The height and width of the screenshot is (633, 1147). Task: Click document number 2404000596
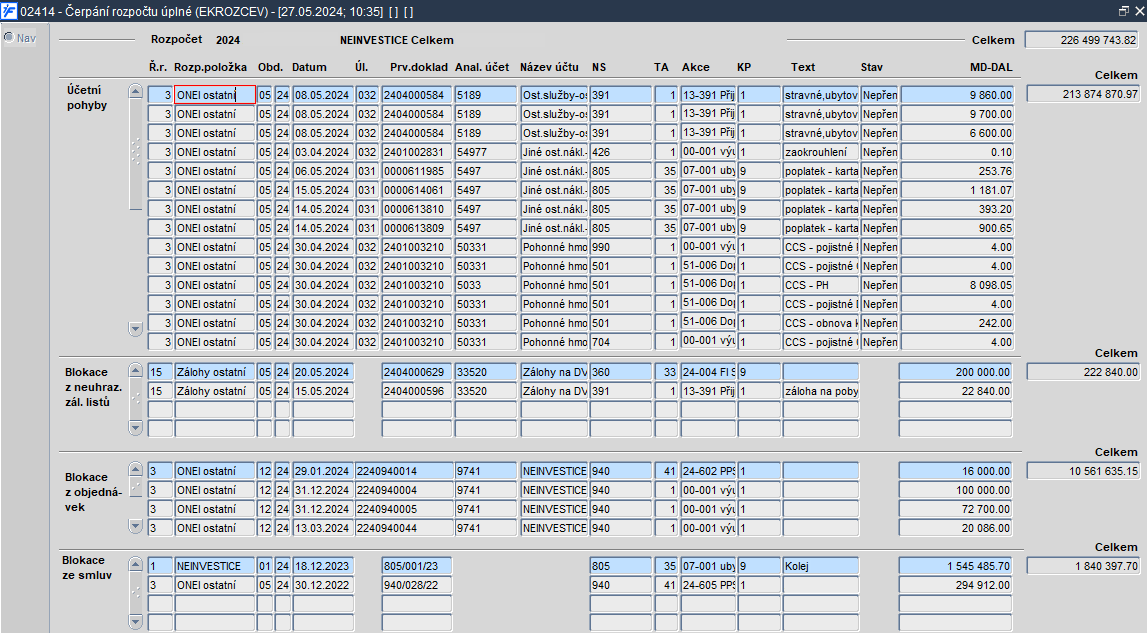click(x=417, y=392)
